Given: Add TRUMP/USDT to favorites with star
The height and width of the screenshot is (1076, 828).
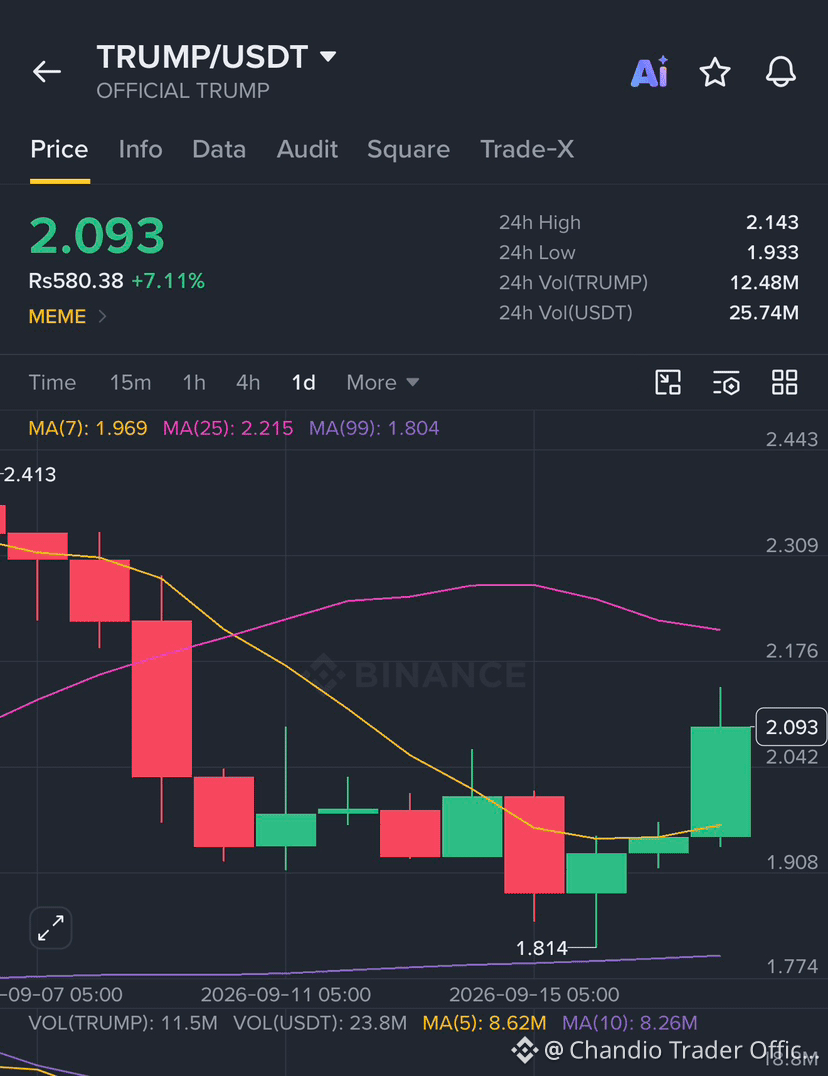Looking at the screenshot, I should 715,72.
